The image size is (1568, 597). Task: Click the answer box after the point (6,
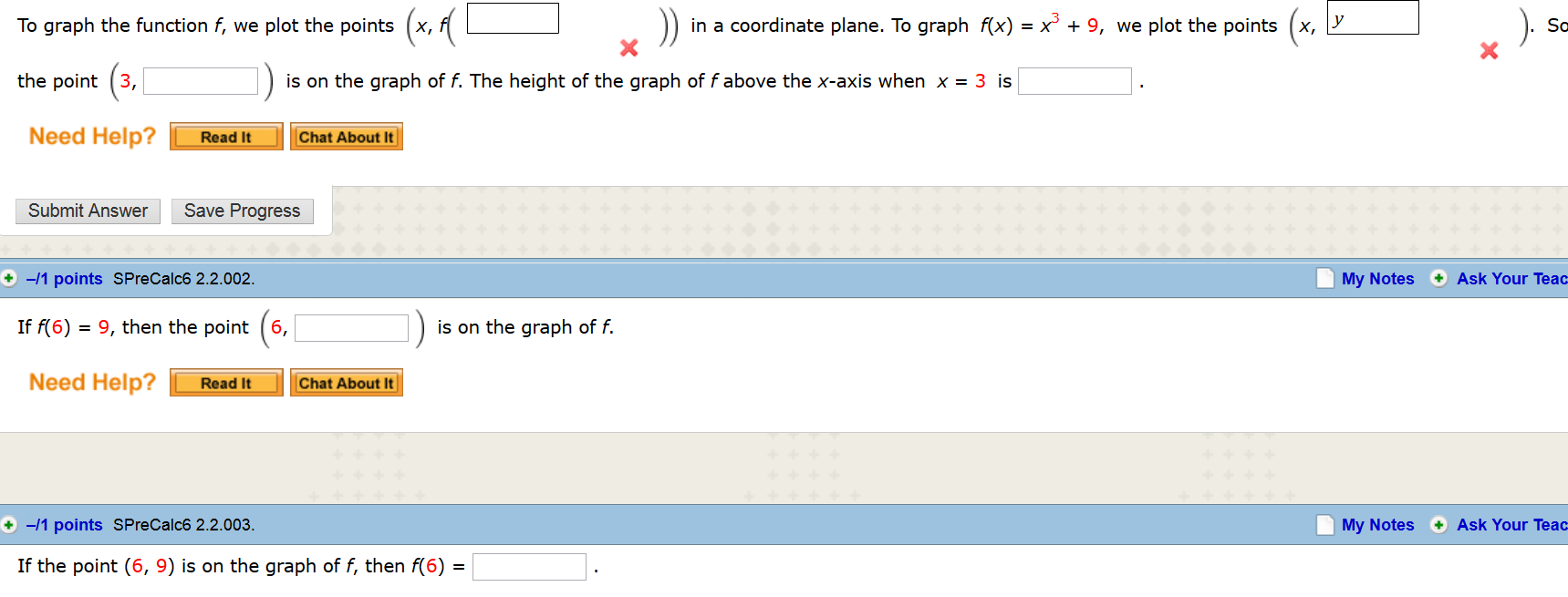351,327
